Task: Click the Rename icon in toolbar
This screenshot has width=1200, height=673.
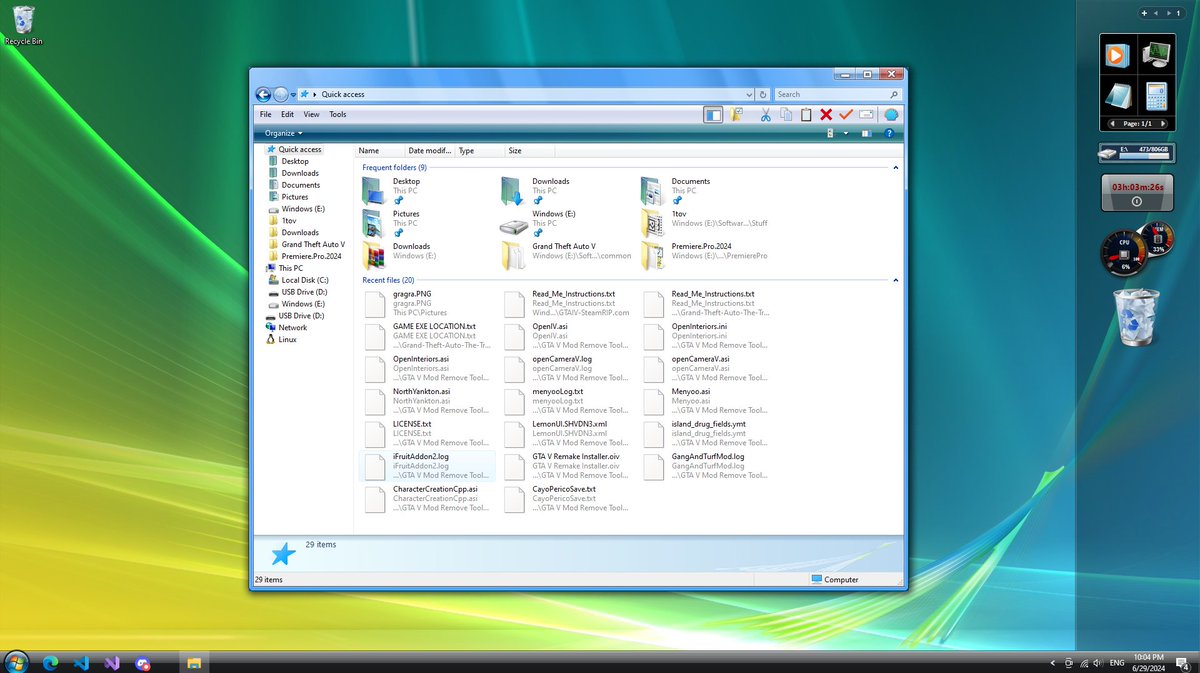Action: click(x=866, y=115)
